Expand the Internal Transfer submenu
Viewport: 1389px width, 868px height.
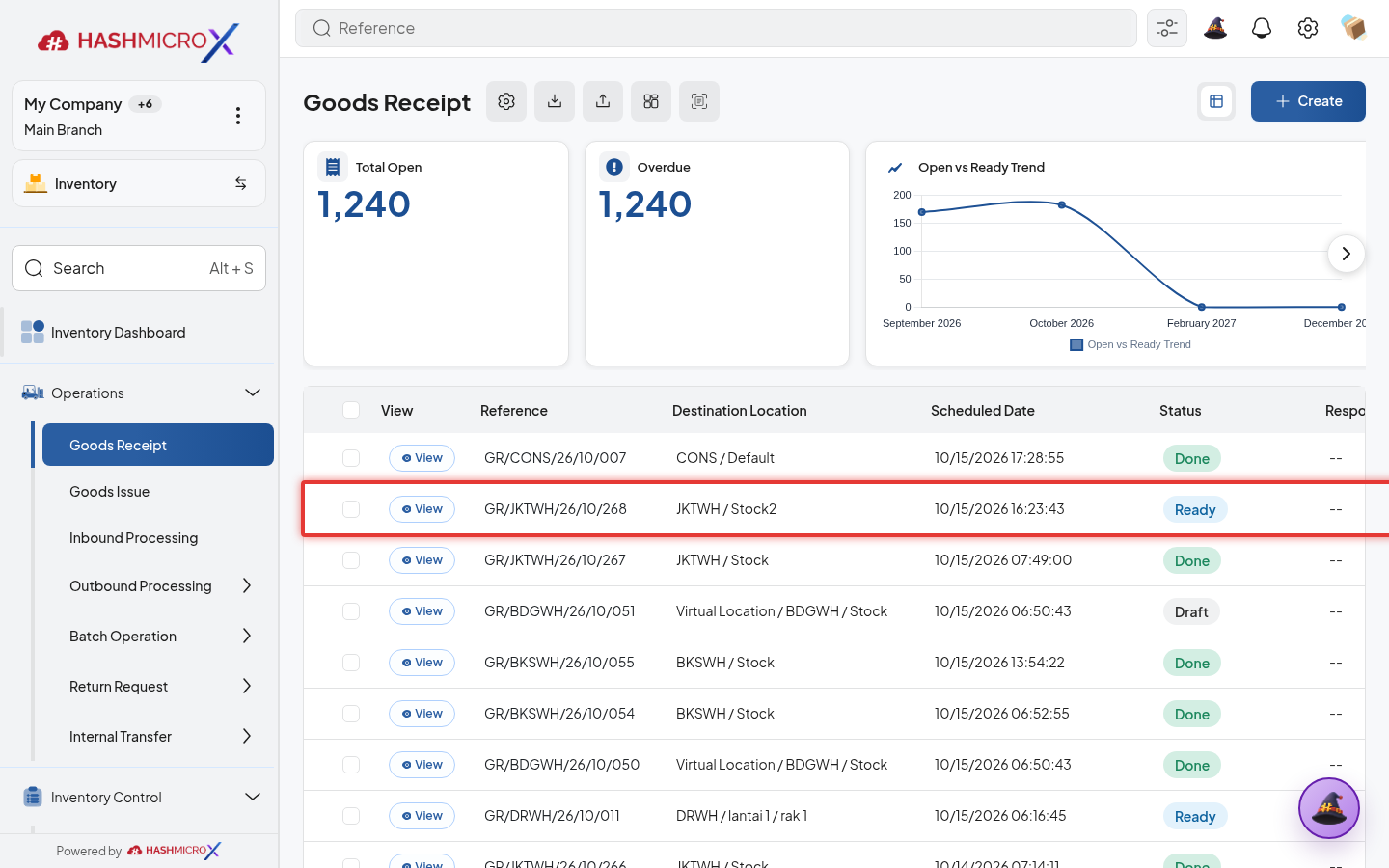247,736
